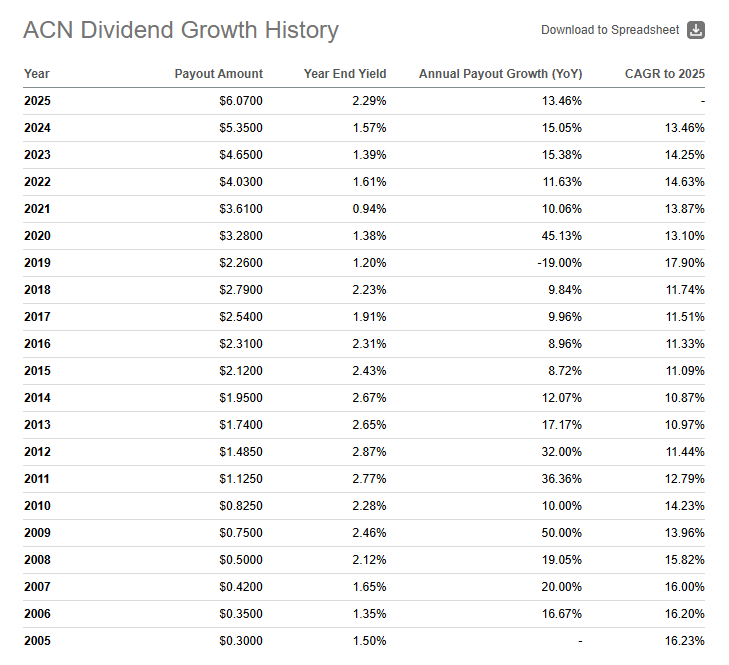Click the 16.67% annual payout growth
The width and height of the screenshot is (729, 665).
(562, 613)
